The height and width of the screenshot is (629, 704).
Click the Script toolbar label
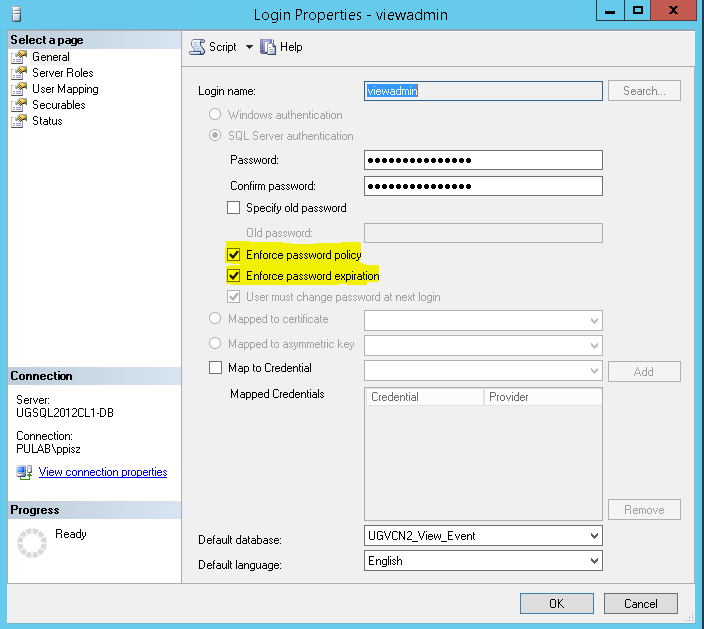(223, 47)
